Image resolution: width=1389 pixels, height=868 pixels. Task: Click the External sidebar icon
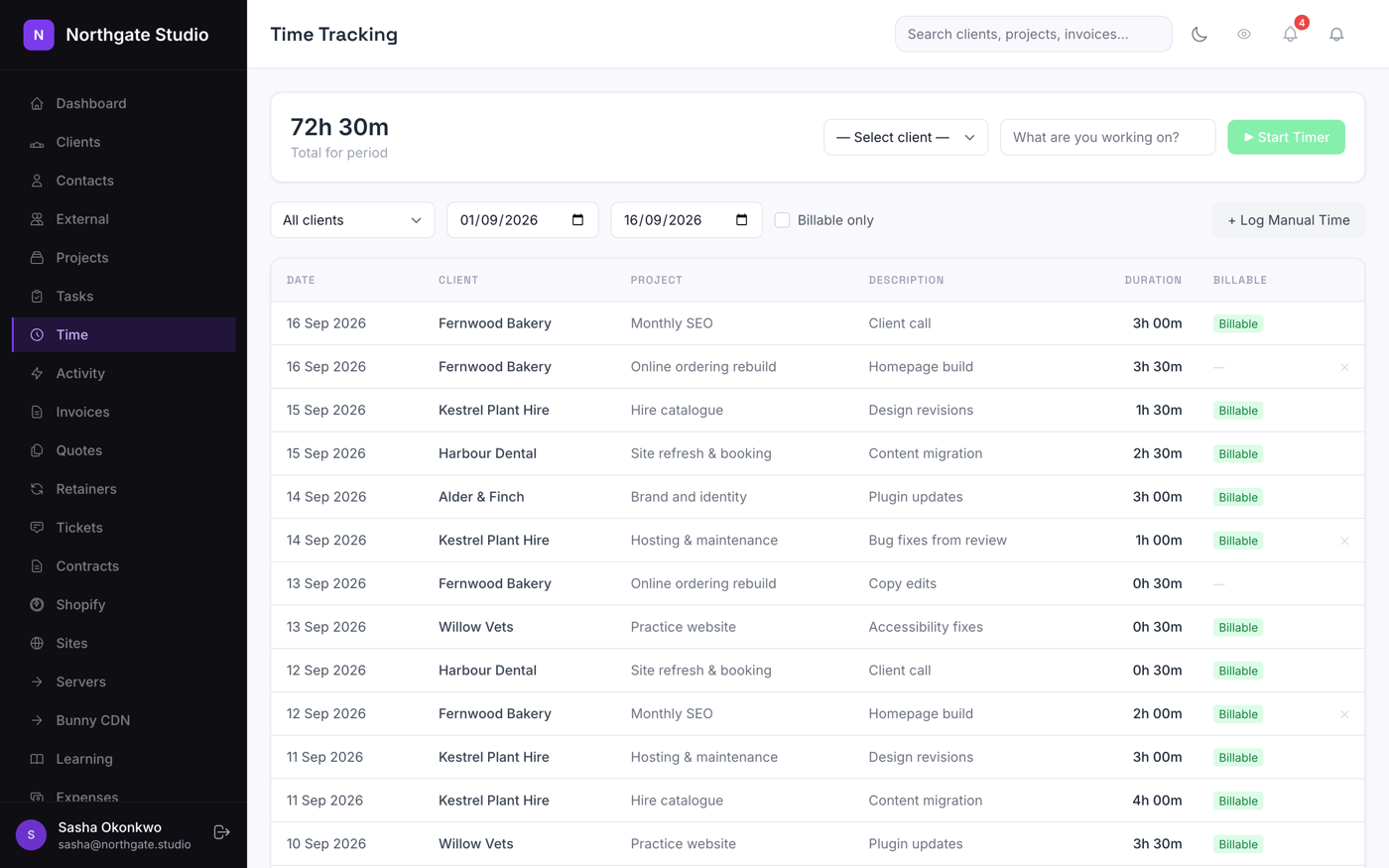[x=37, y=219]
